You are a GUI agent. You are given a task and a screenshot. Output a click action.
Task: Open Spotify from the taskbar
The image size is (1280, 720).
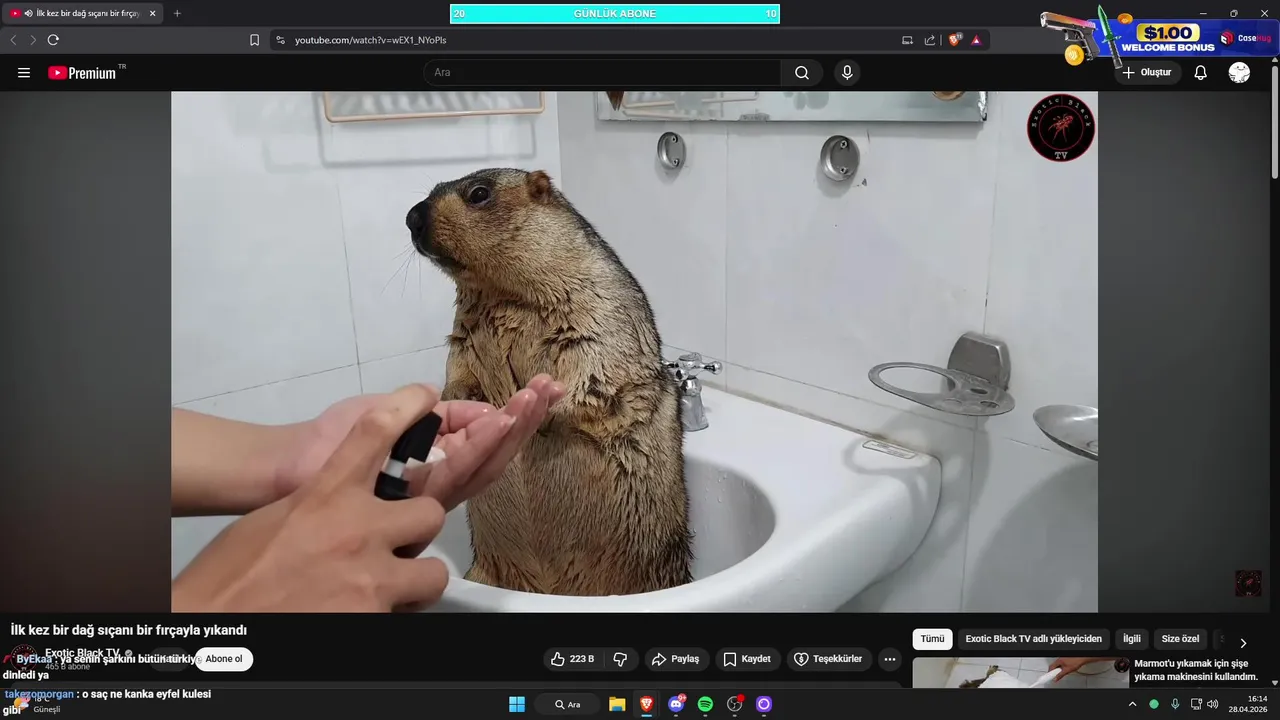coord(705,704)
